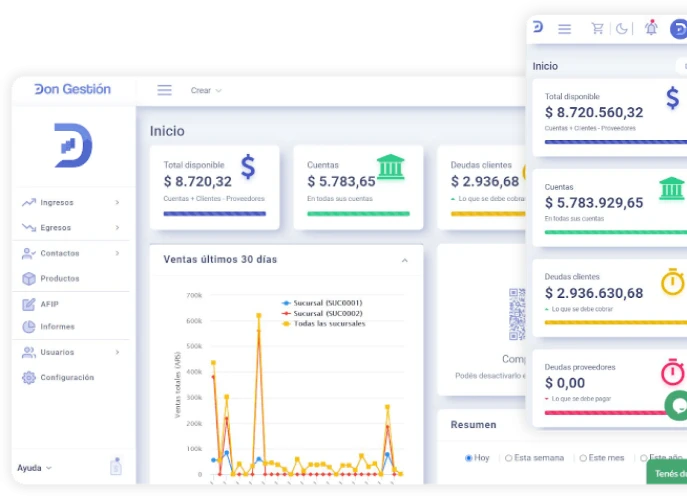Click the bank icon on desktop Cuentas card

[391, 167]
